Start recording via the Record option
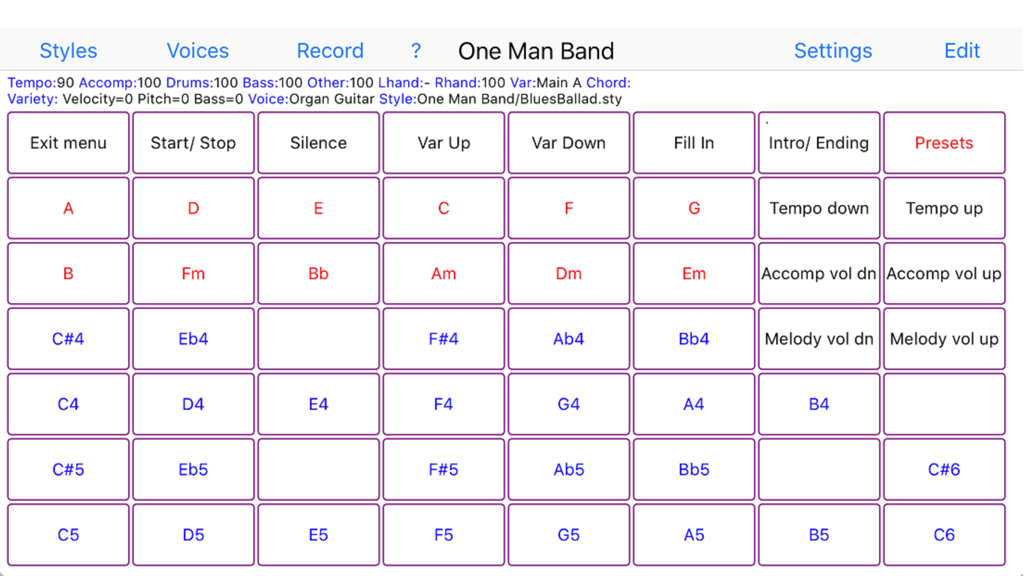1024x576 pixels. coord(330,50)
